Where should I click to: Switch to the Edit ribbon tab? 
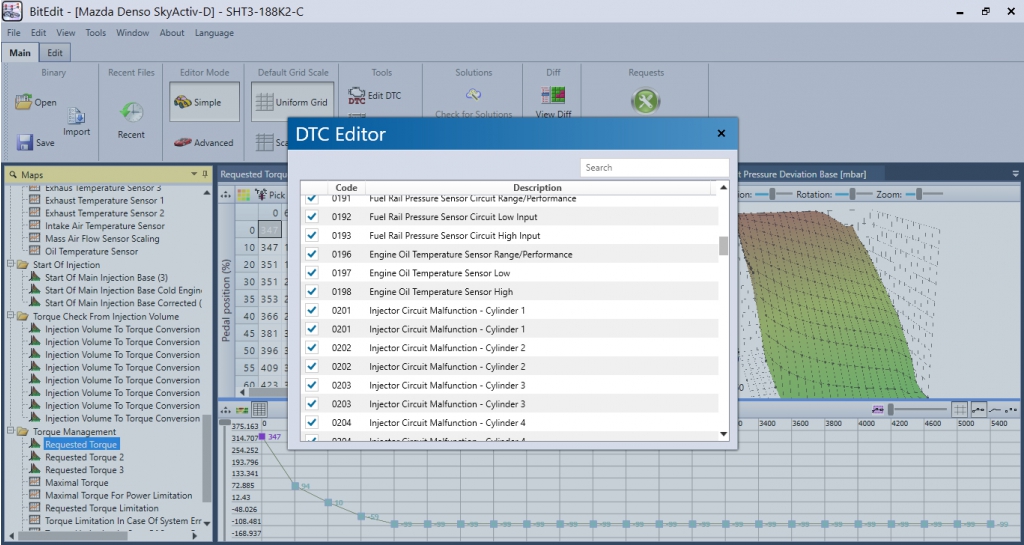pyautogui.click(x=55, y=53)
